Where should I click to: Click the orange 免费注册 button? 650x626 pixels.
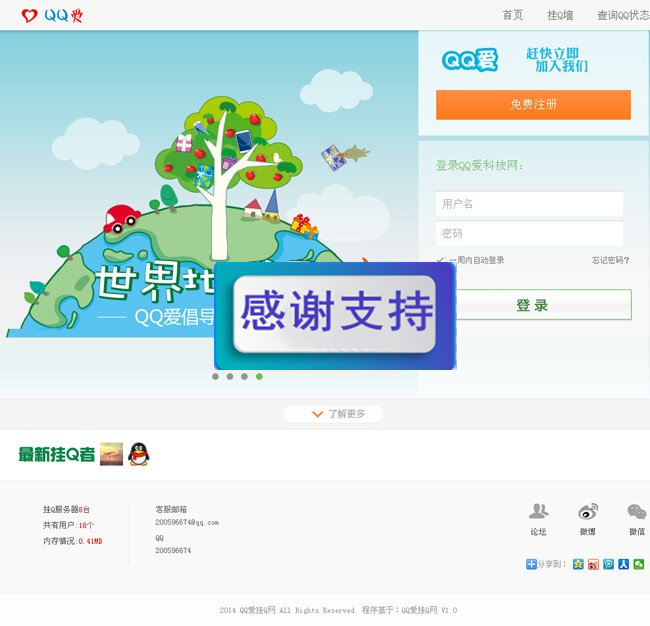[x=533, y=104]
